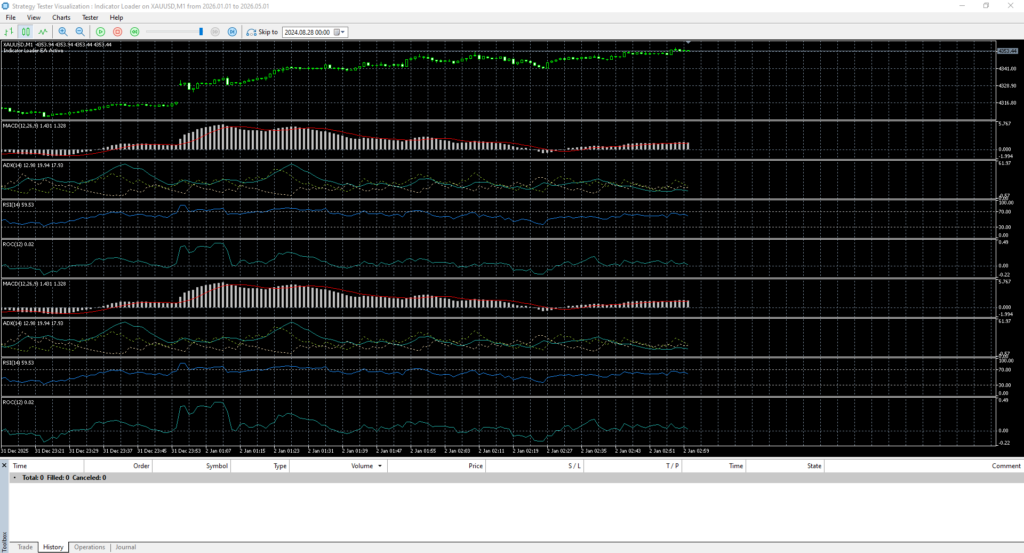Click the Indicator Loader EA Active label
1024x553 pixels.
point(33,50)
